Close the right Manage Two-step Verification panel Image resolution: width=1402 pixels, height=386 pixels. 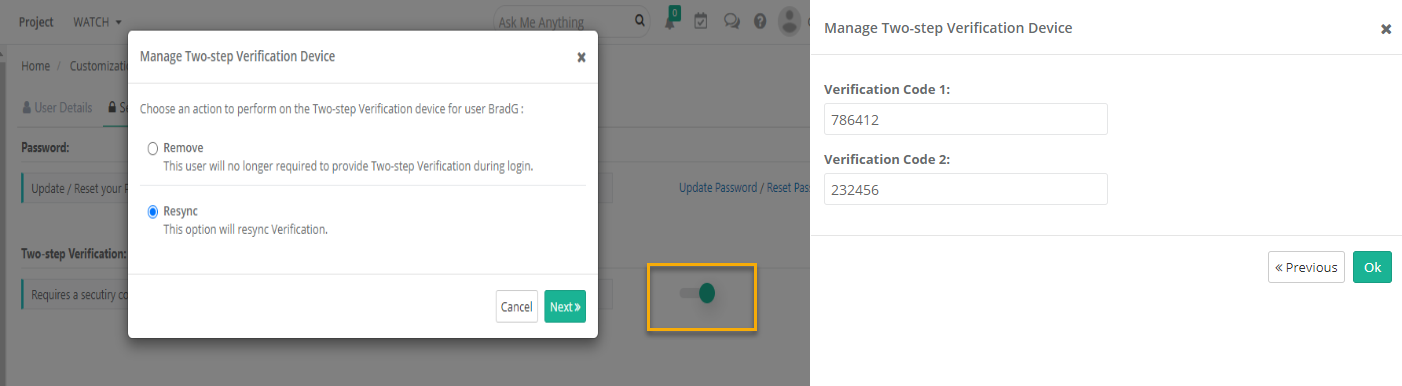1386,29
